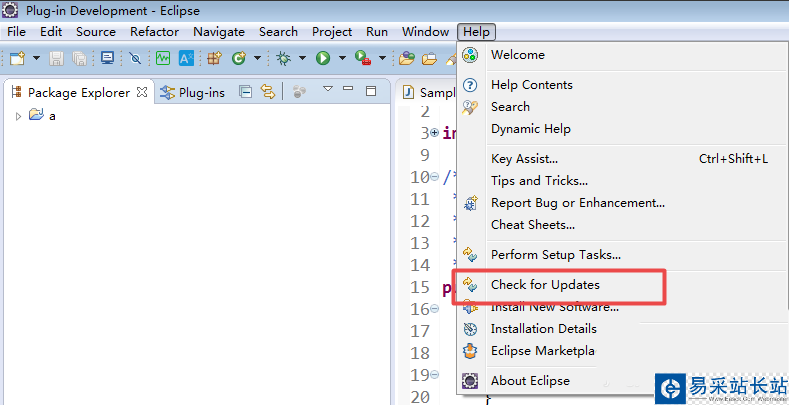The image size is (789, 405).
Task: Click the Debug bug icon
Action: click(x=284, y=58)
